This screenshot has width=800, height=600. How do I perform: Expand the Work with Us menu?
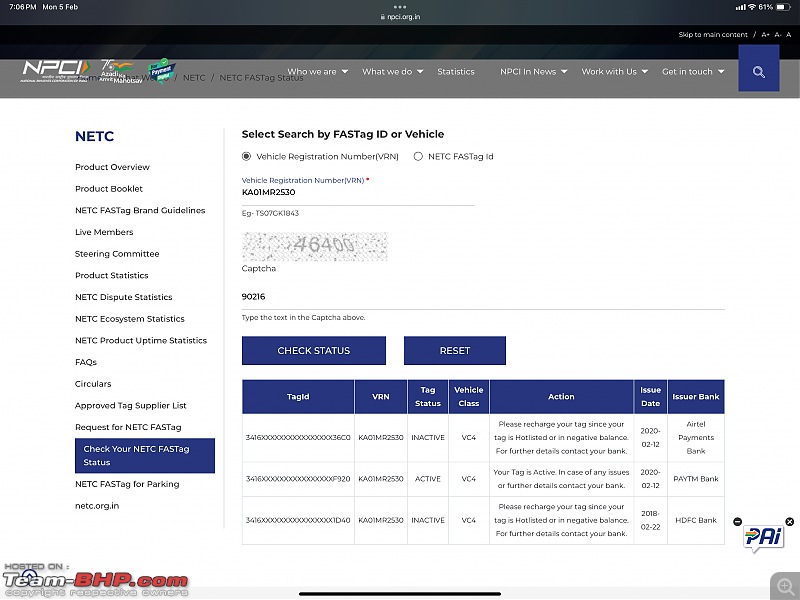[615, 71]
